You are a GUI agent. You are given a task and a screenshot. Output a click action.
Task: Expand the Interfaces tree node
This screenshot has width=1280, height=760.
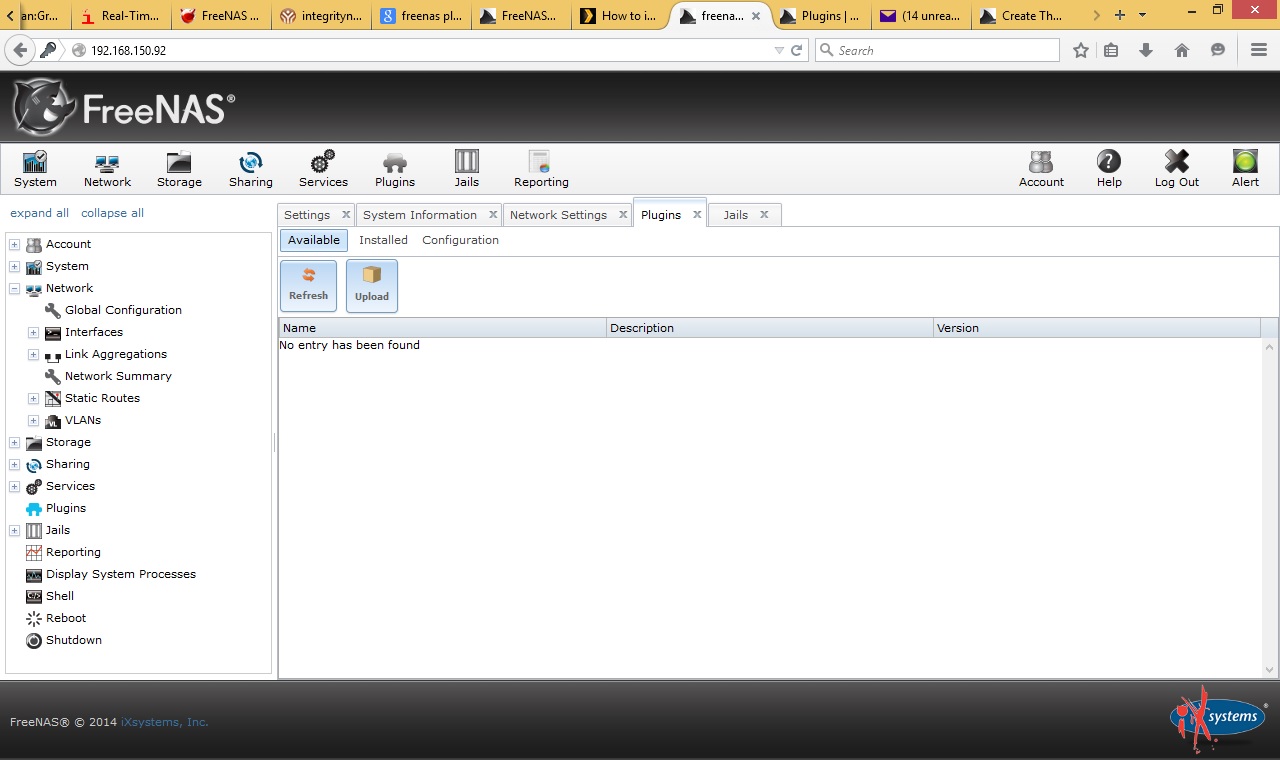(33, 332)
